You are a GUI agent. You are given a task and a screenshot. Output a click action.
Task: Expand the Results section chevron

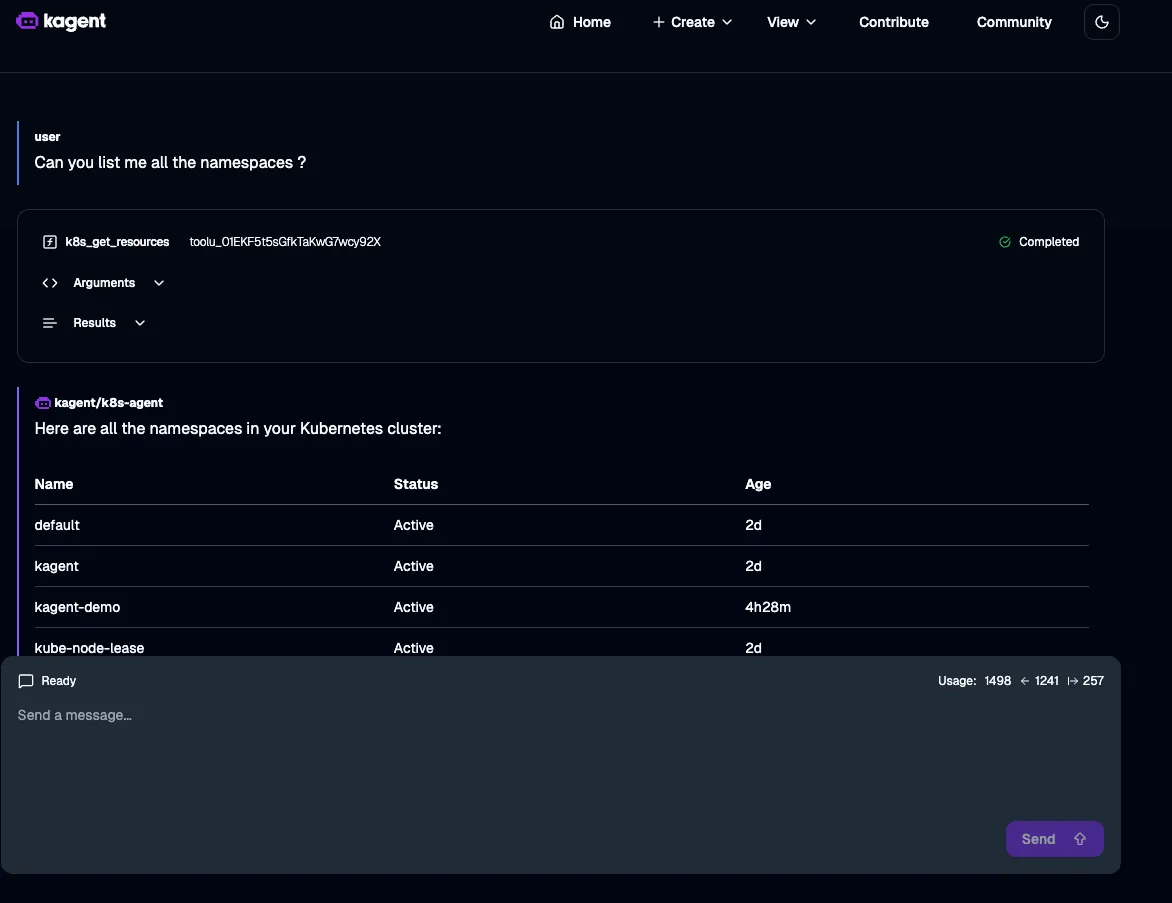pos(140,323)
